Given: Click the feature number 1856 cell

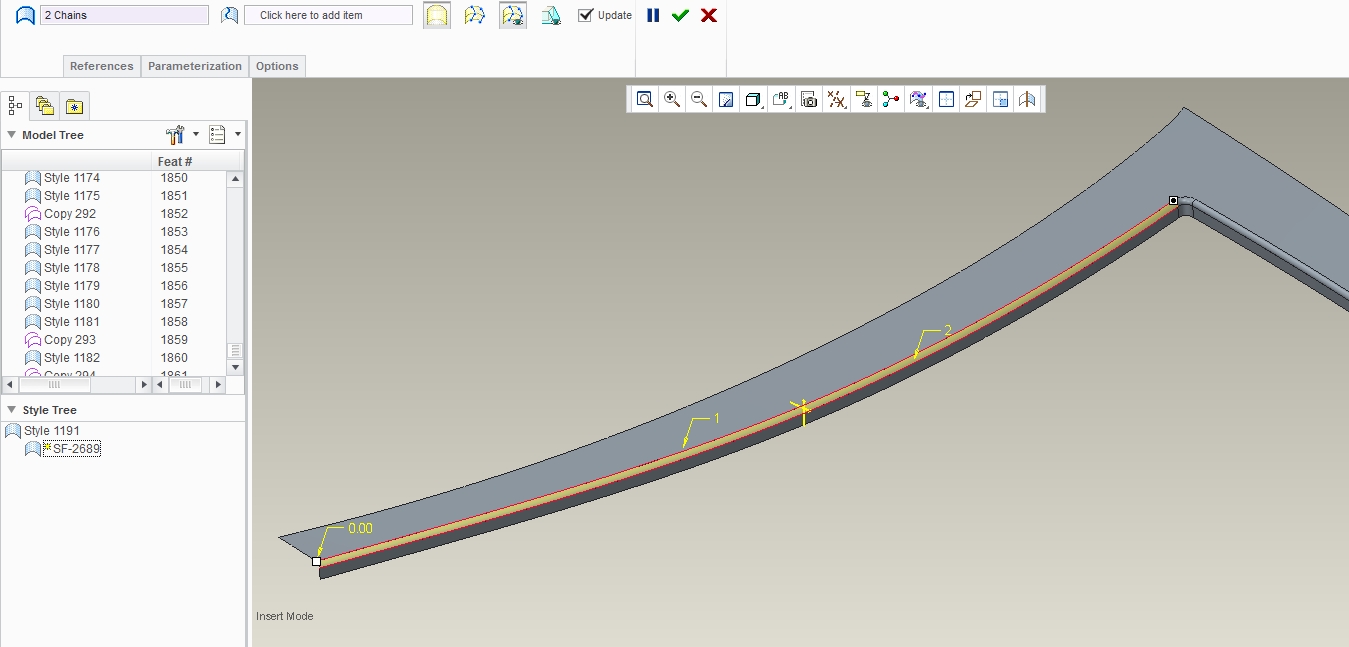Looking at the screenshot, I should coord(174,286).
